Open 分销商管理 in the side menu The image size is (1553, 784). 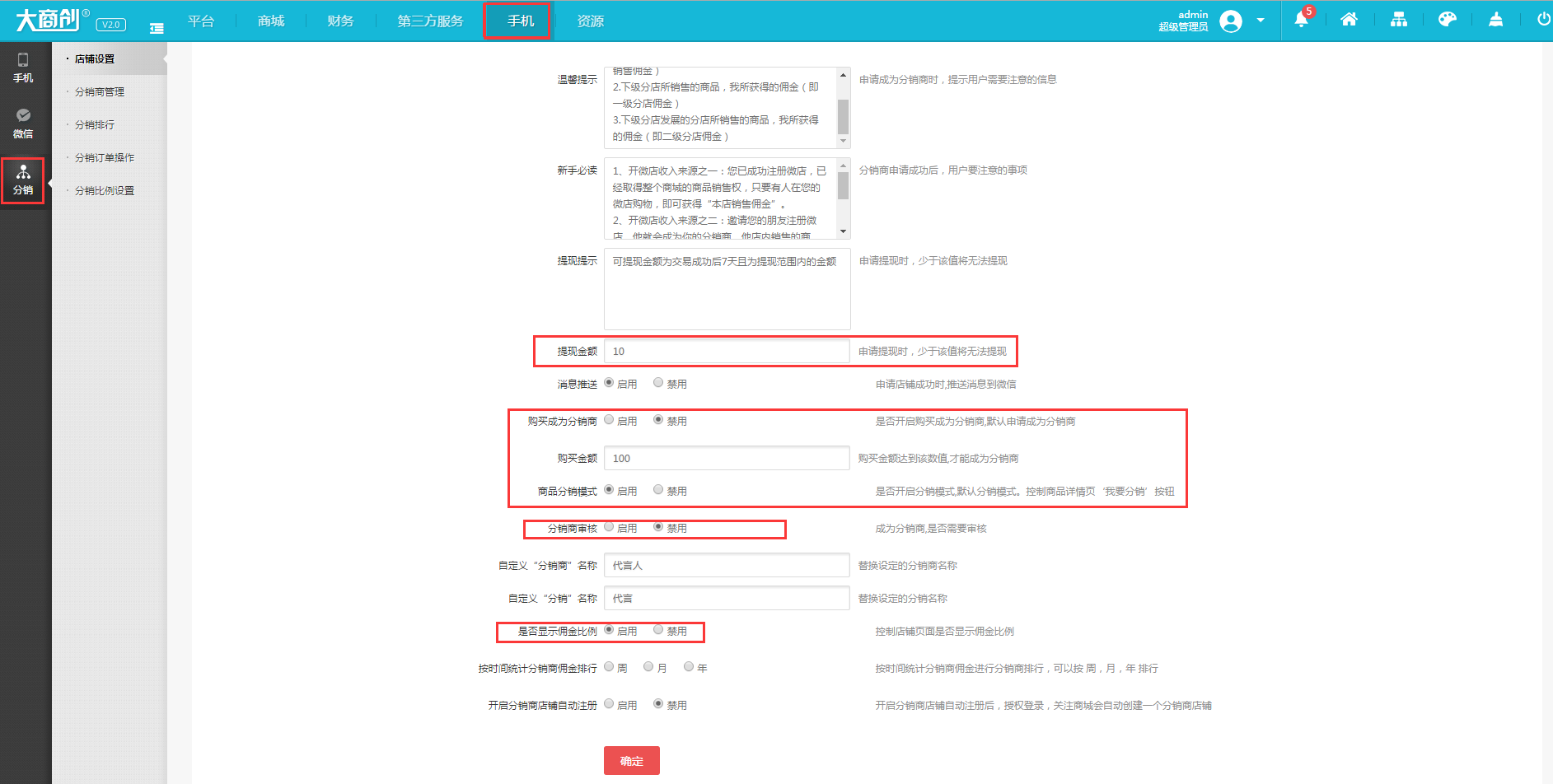[100, 92]
